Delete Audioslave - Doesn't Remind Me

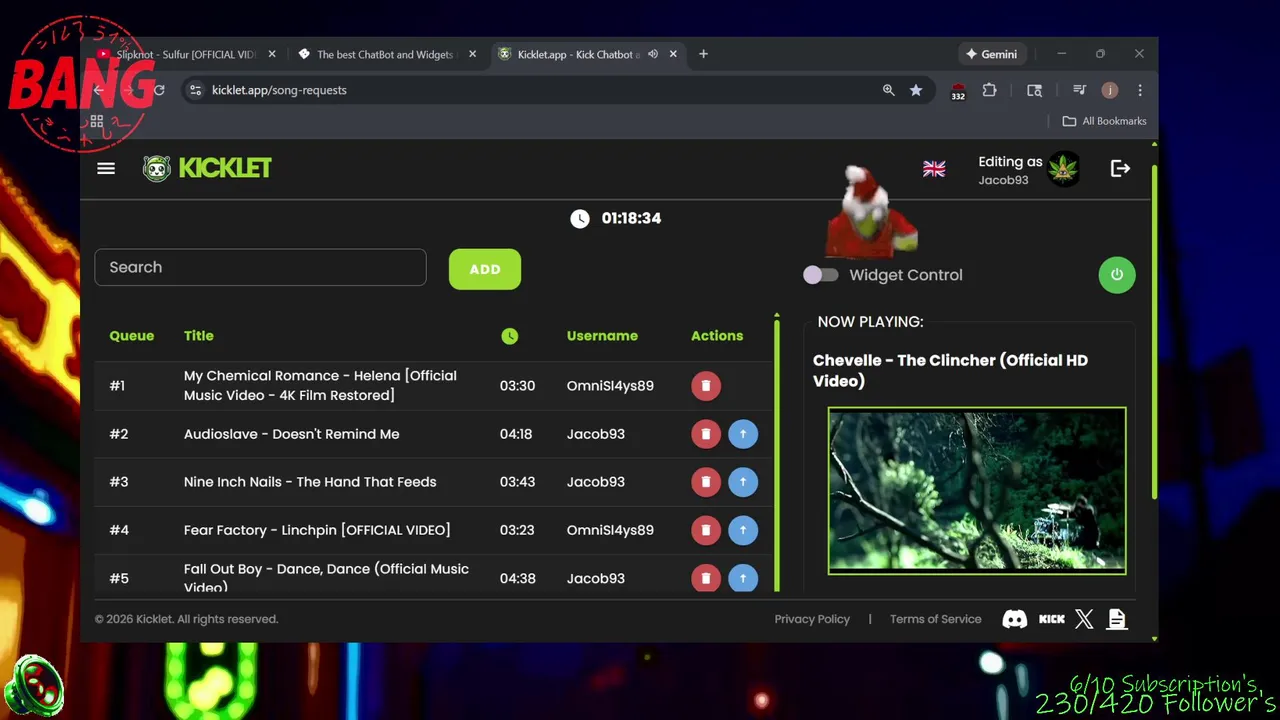pos(706,434)
